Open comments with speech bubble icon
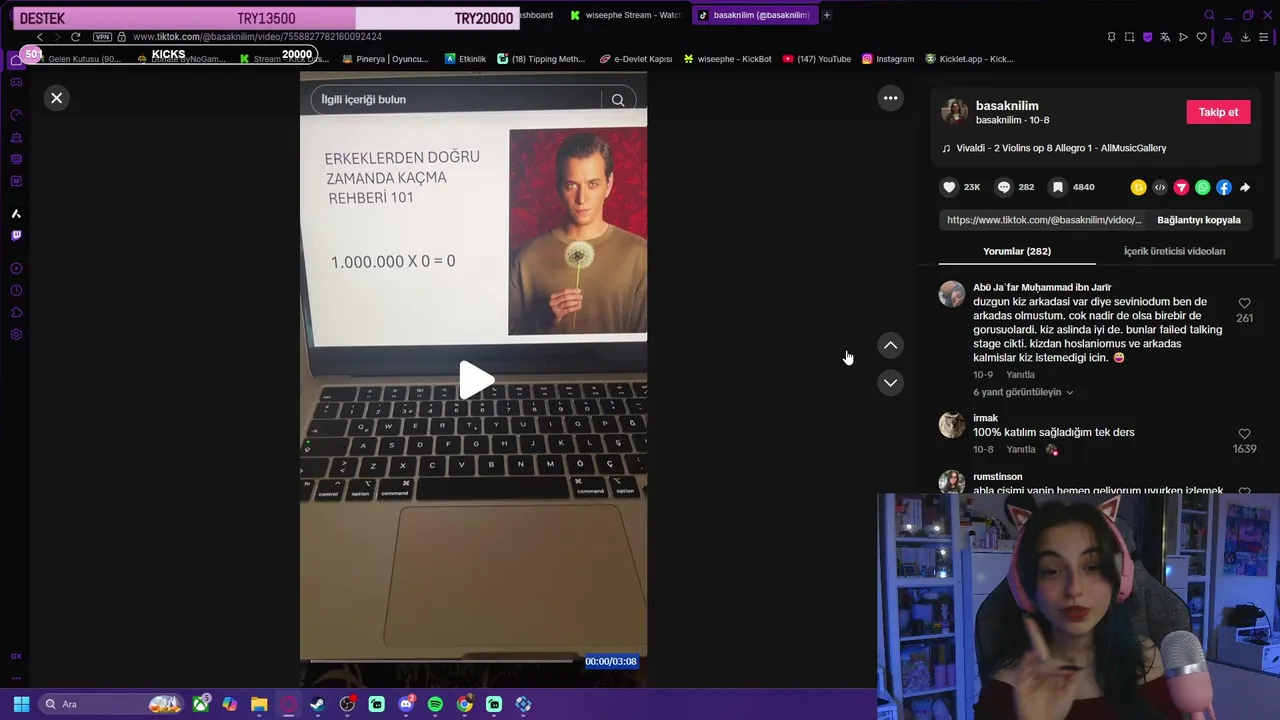 point(1002,187)
